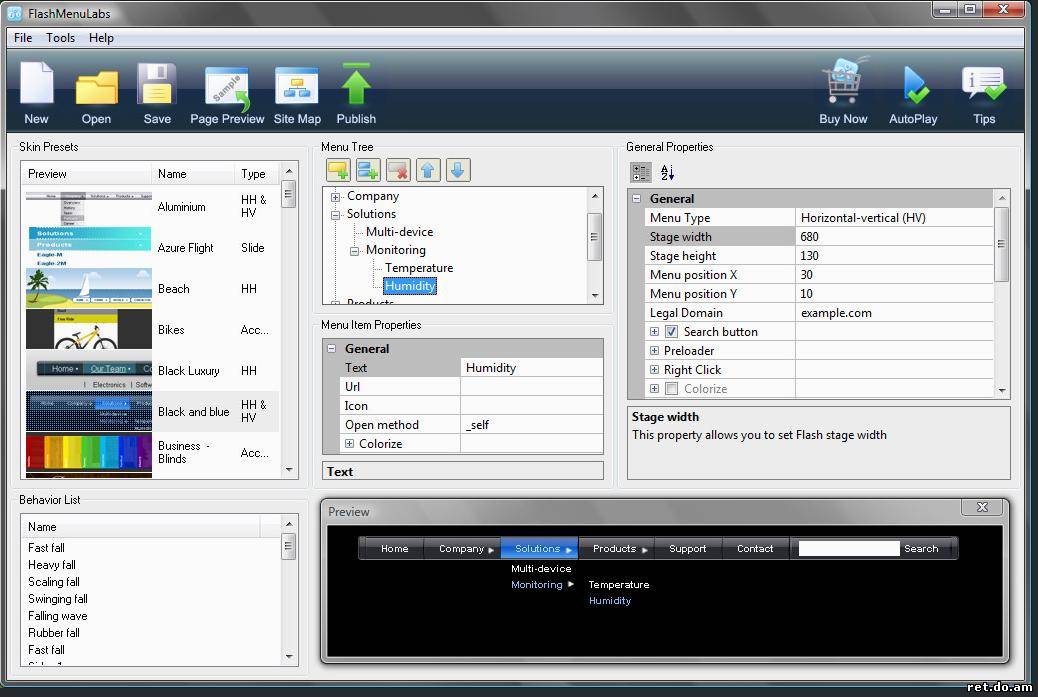
Task: Click the New file icon
Action: pyautogui.click(x=36, y=86)
